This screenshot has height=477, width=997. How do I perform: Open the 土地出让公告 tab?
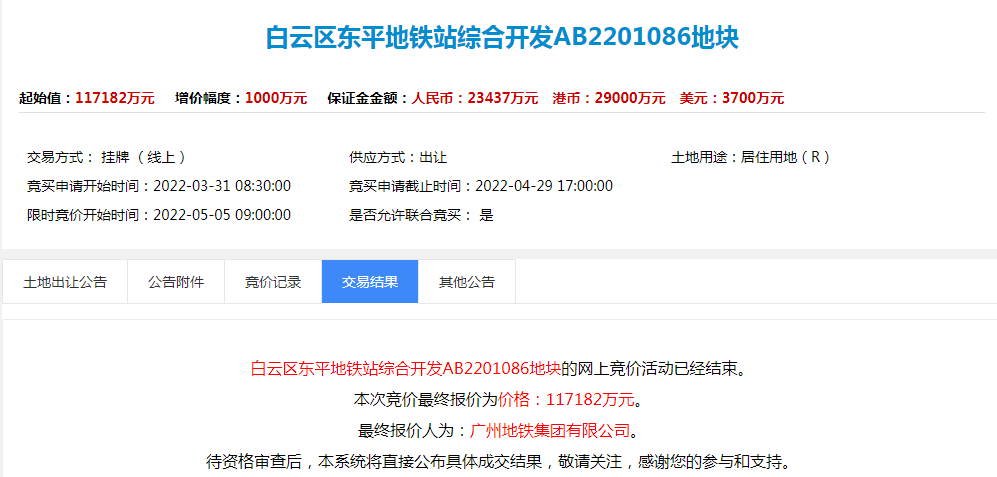[65, 282]
